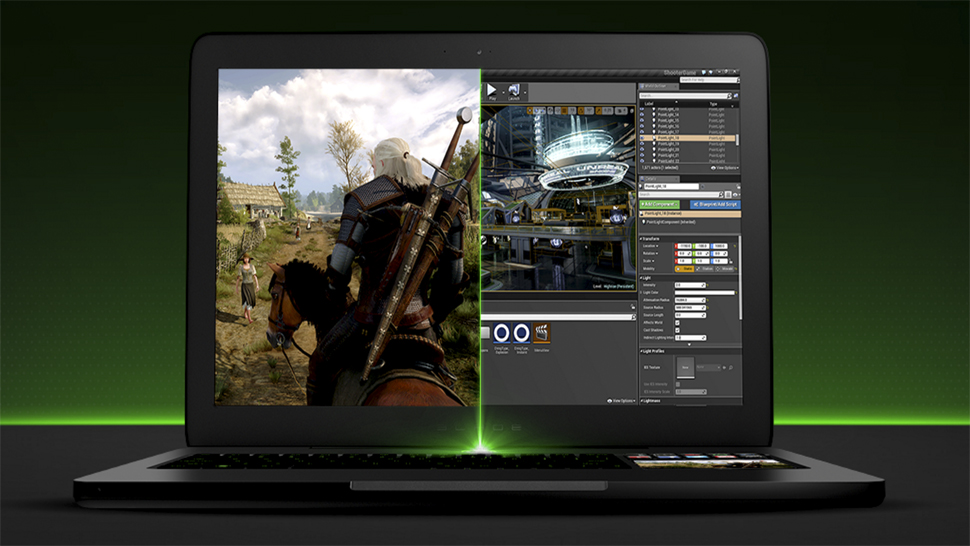Toggle surface snapping icon in viewport
The image size is (970, 546).
pos(558,111)
